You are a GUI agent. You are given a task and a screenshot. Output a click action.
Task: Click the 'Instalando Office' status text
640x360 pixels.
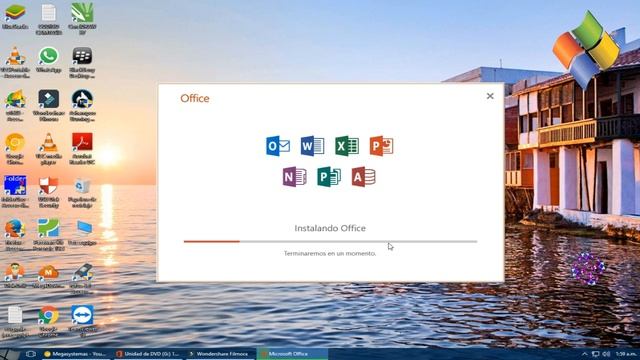point(330,228)
